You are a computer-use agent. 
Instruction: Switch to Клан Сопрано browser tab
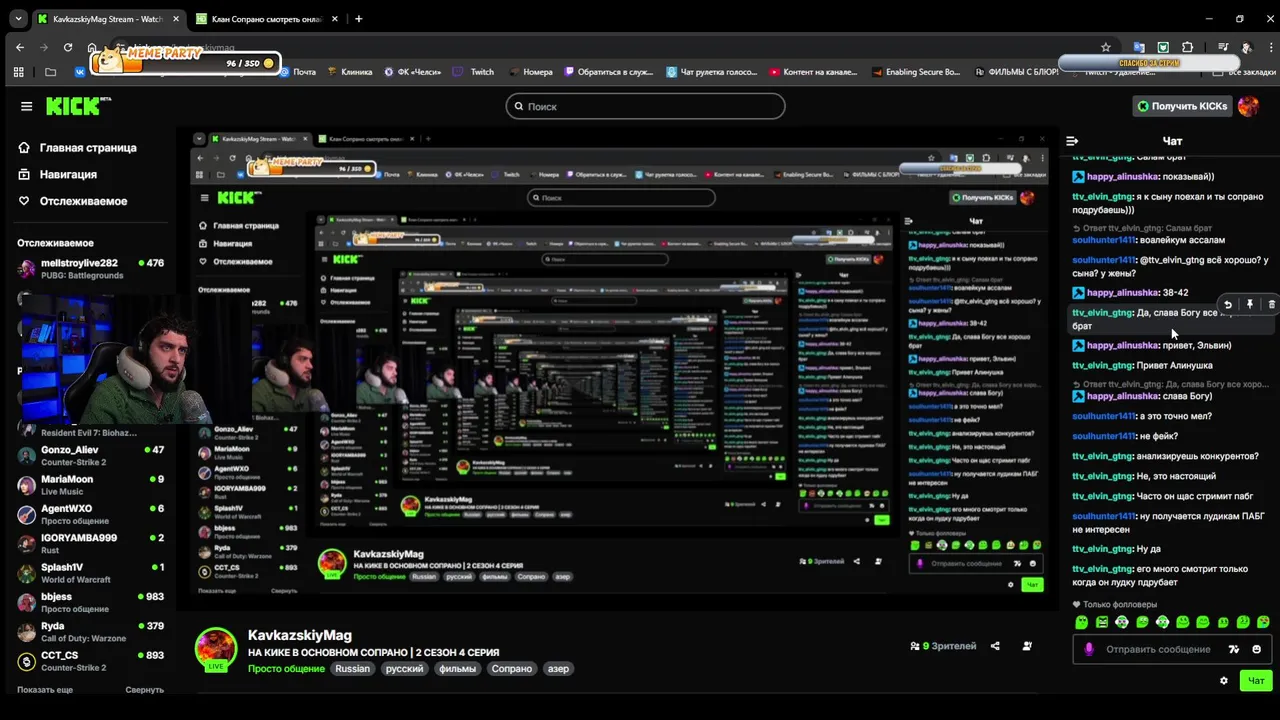coord(266,19)
